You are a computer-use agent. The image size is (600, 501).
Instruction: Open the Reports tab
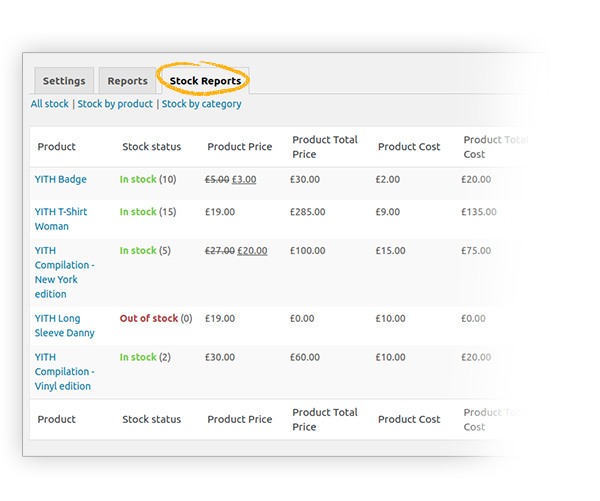coord(127,81)
